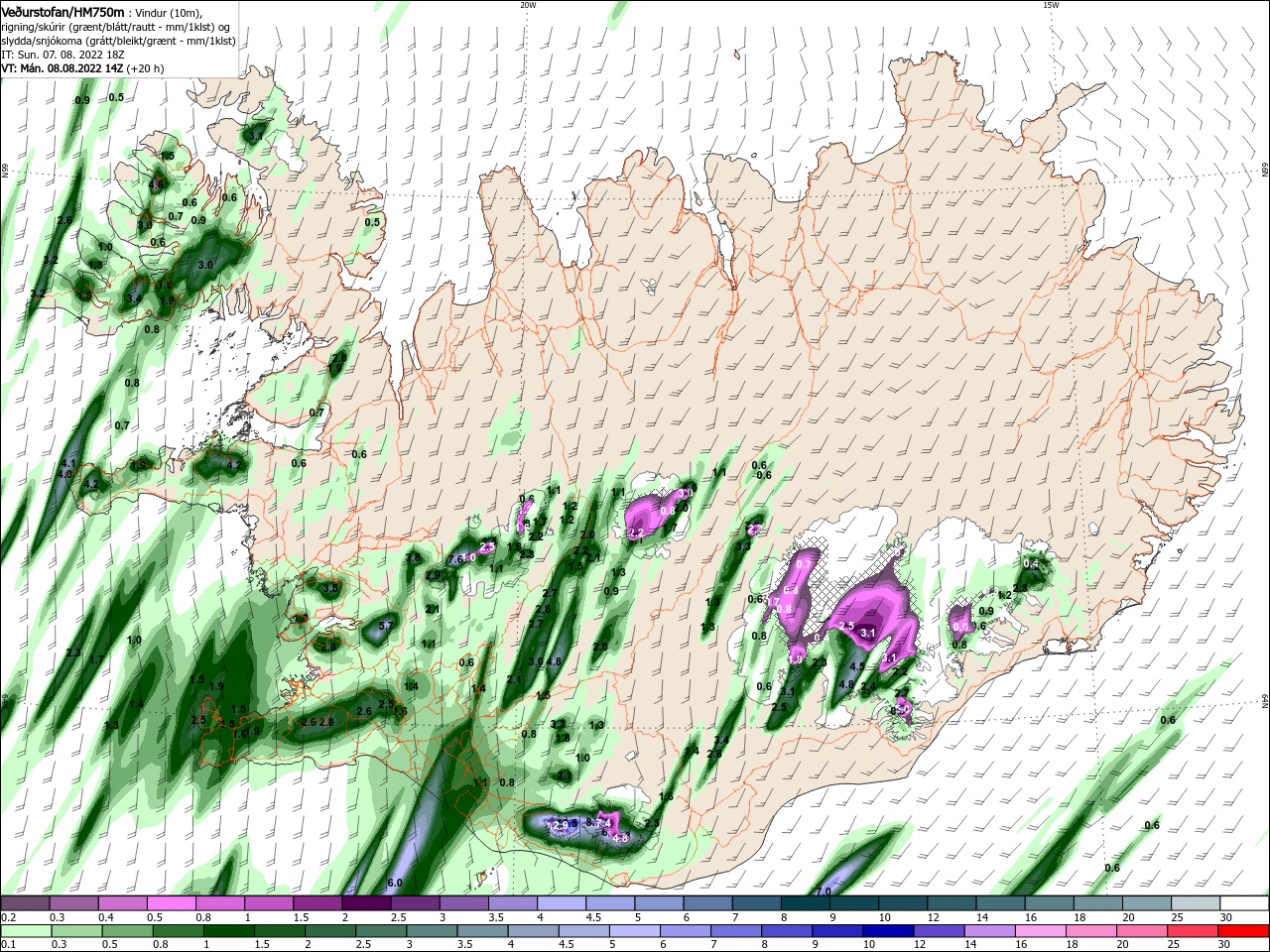Click the 'rigning/skúrir' legend description line
Screen dimensions: 1270x952
pyautogui.click(x=117, y=27)
